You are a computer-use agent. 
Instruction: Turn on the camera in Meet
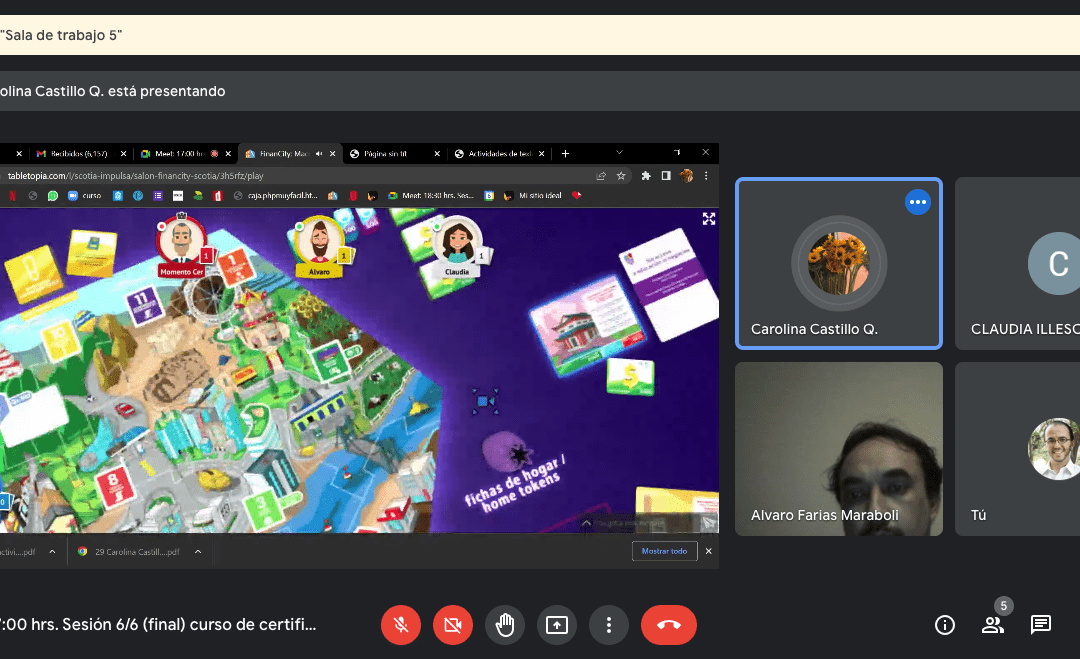click(x=453, y=625)
